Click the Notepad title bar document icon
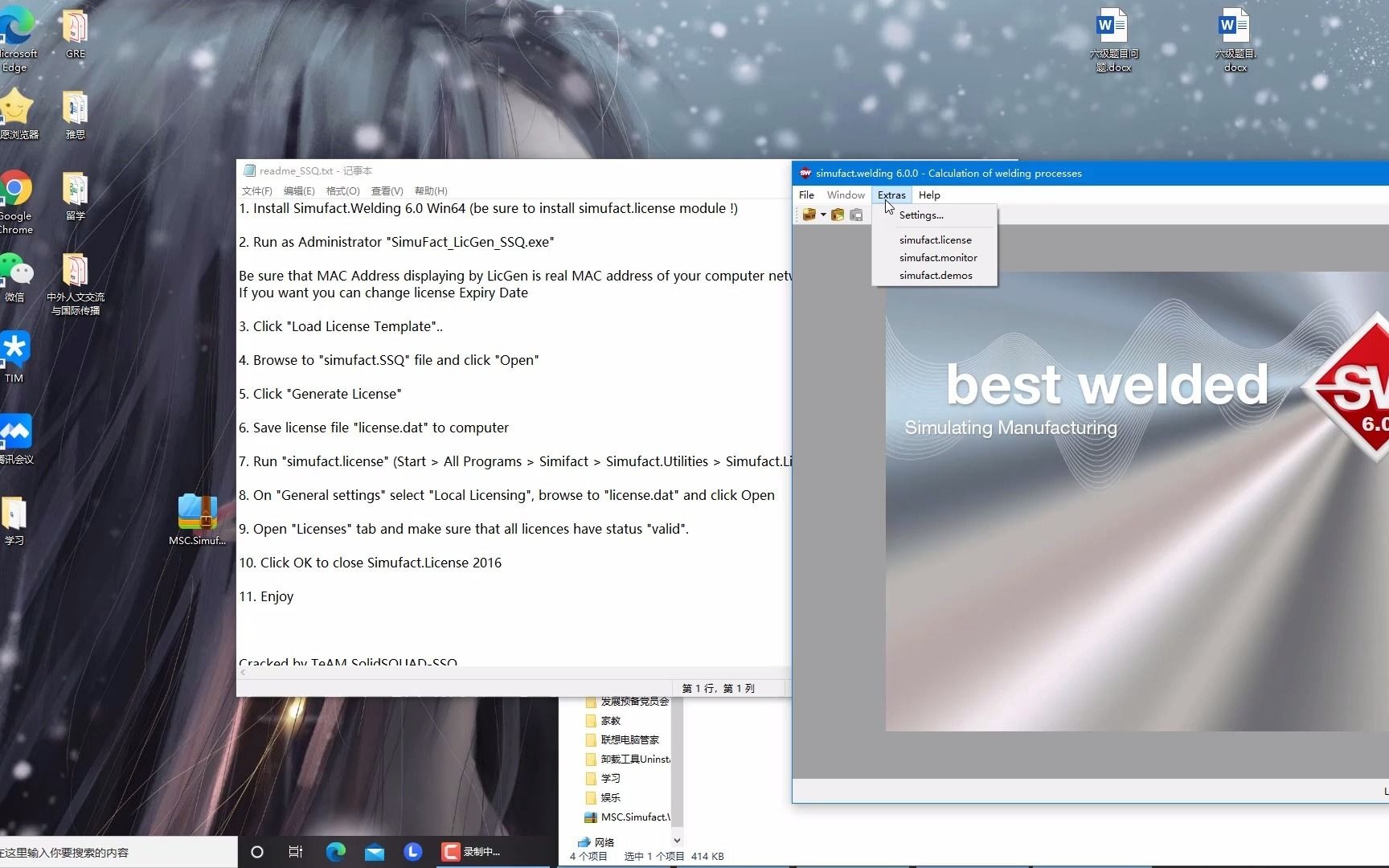This screenshot has height=868, width=1389. tap(249, 170)
